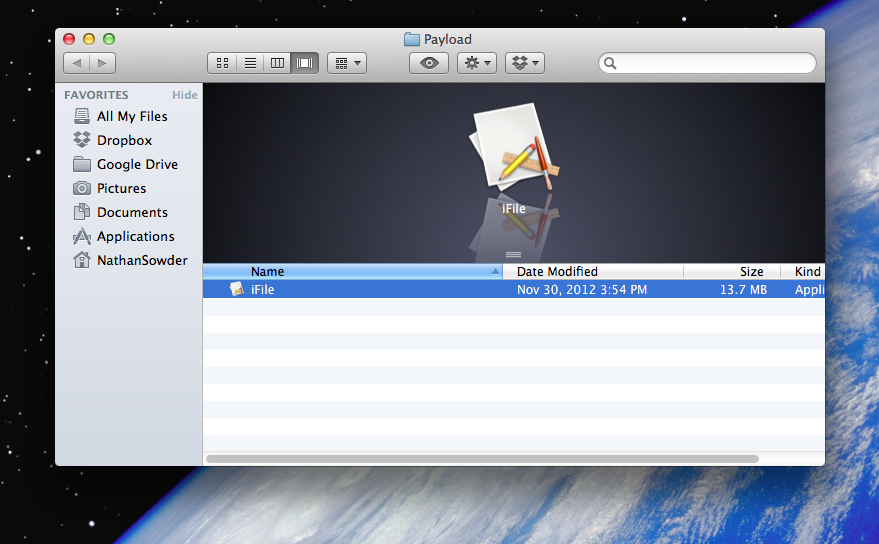879x544 pixels.
Task: Click the Applications icon in sidebar
Action: (82, 236)
